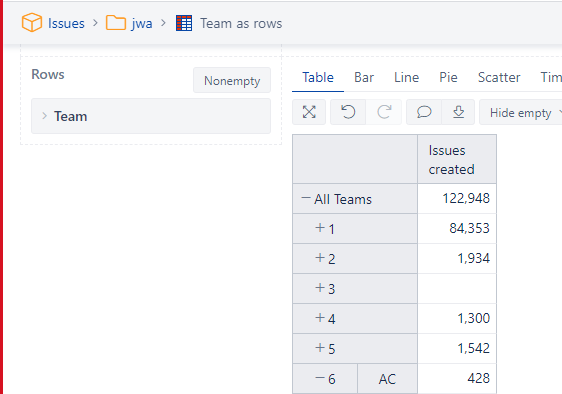Click the 1,300 value cell
The image size is (562, 394).
(x=457, y=318)
